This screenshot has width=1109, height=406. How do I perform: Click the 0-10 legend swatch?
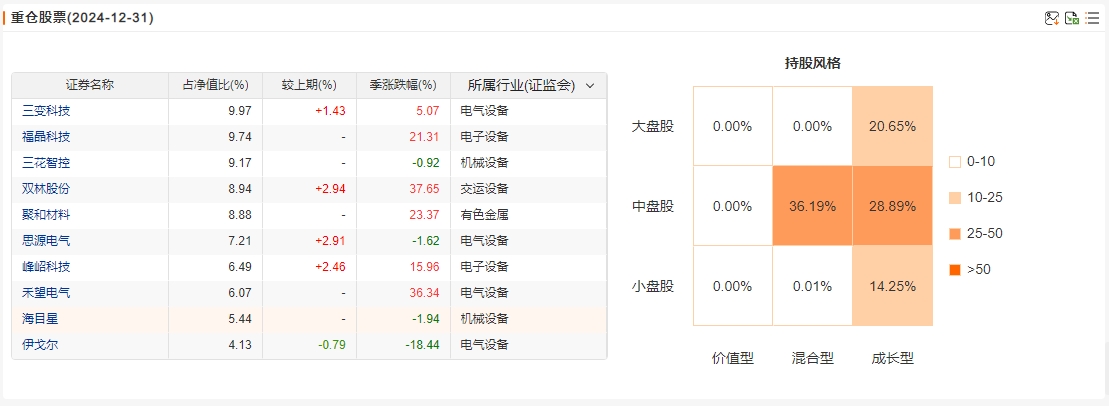pos(955,162)
